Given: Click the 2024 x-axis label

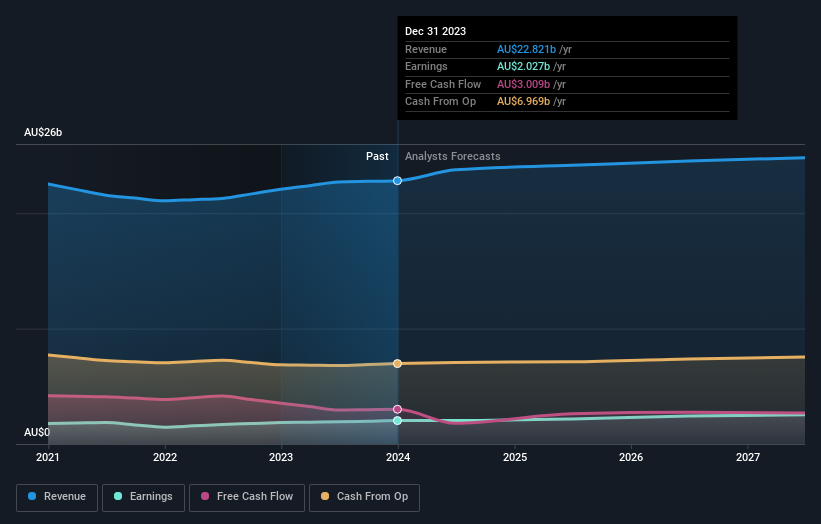Looking at the screenshot, I should click(398, 457).
